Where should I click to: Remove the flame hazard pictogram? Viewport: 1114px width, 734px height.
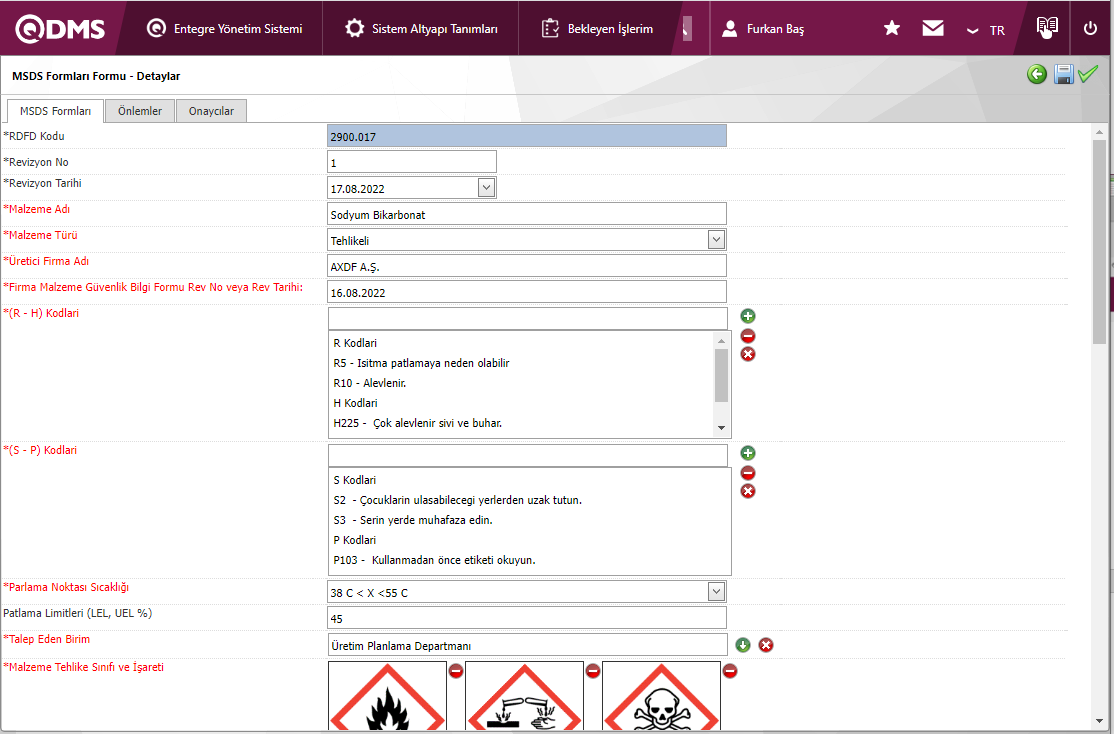(x=456, y=671)
